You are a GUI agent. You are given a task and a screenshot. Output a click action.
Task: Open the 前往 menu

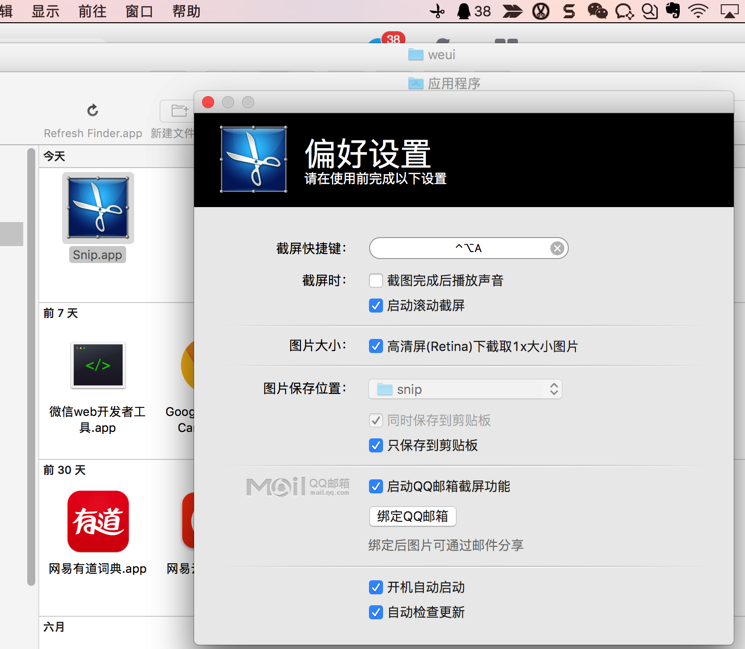pos(92,11)
